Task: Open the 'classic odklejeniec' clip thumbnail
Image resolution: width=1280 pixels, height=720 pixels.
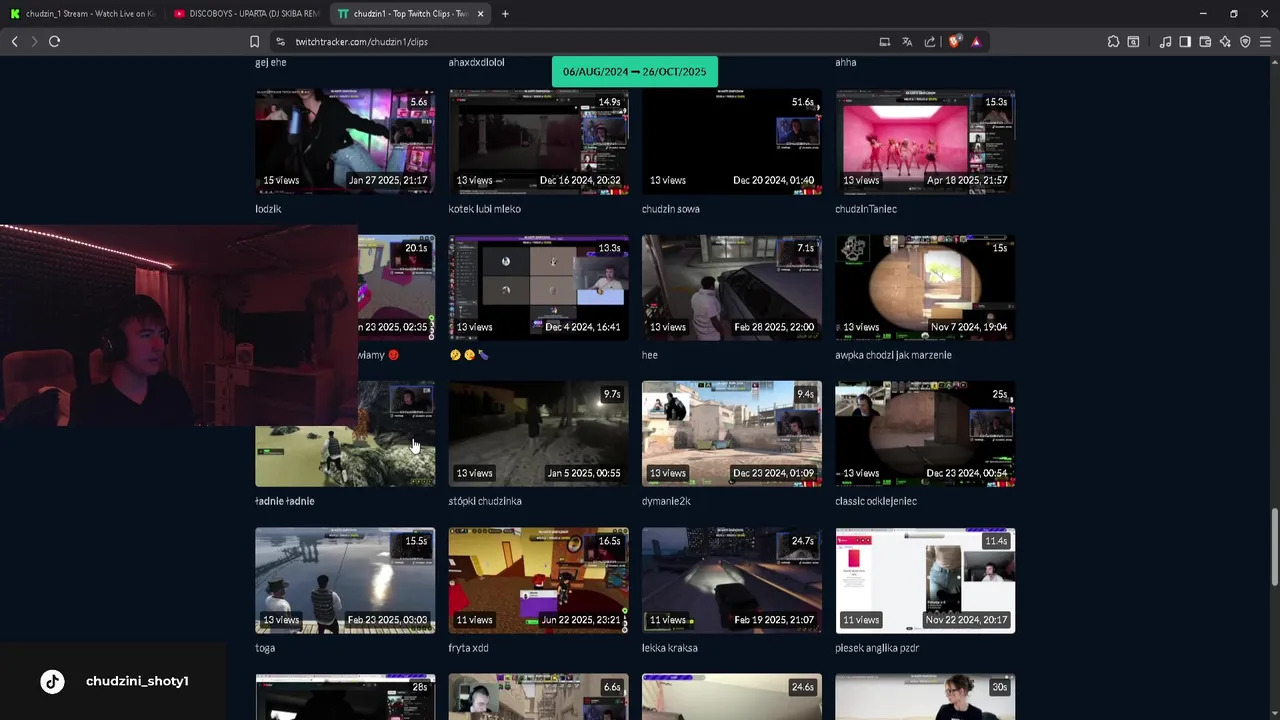Action: click(x=925, y=434)
